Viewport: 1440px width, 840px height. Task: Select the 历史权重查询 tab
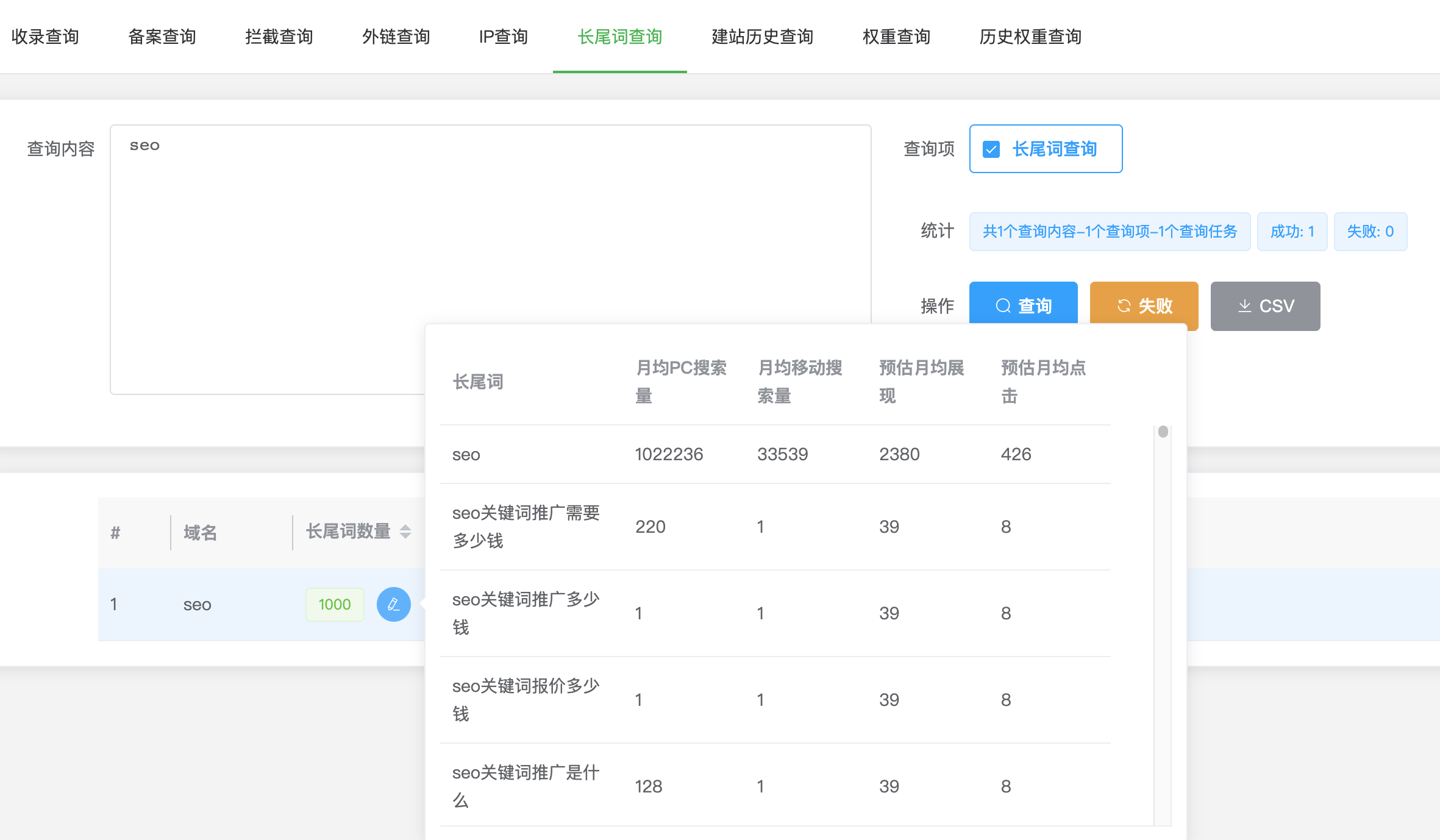(x=1028, y=36)
